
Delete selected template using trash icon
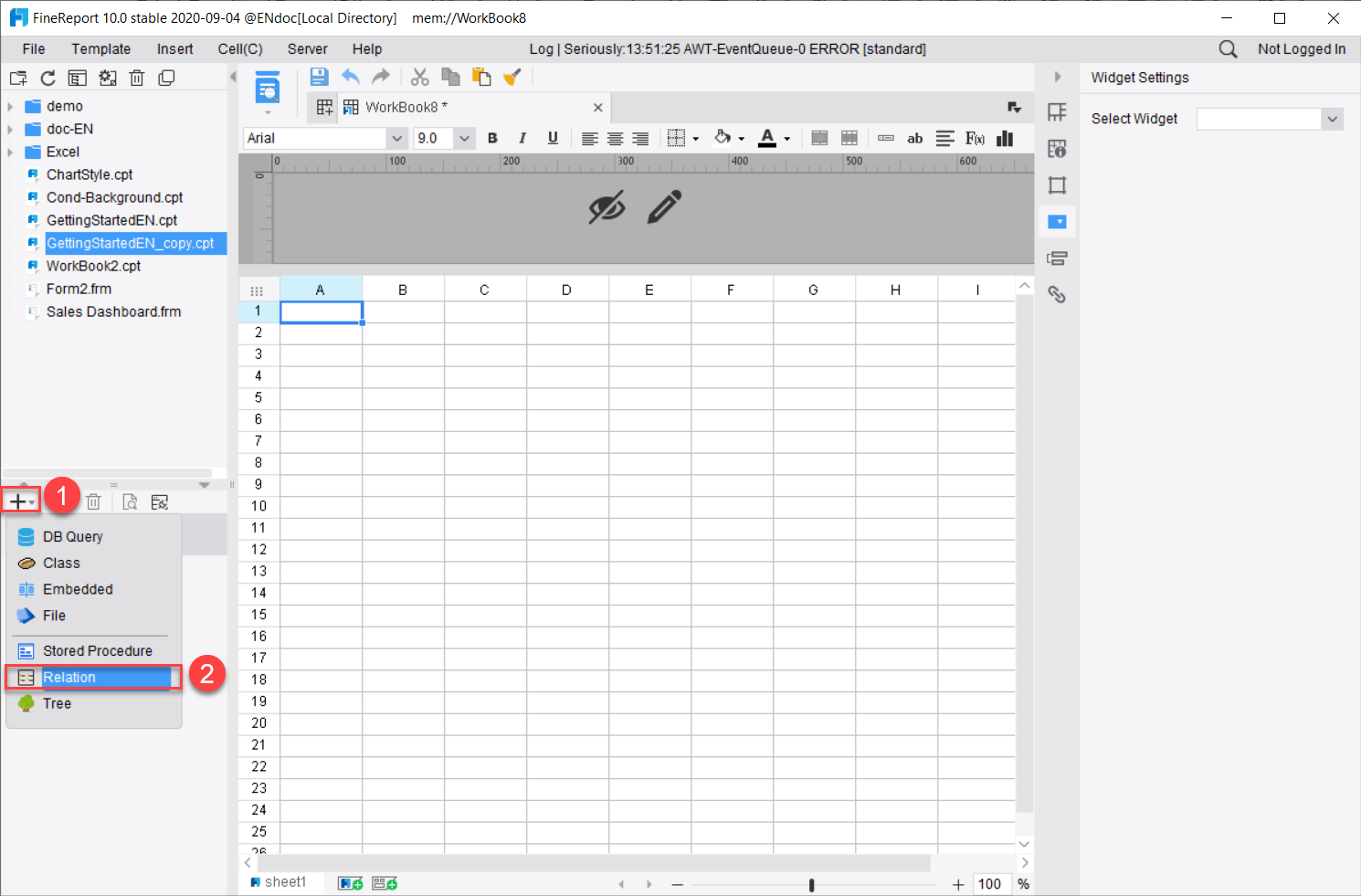point(137,78)
